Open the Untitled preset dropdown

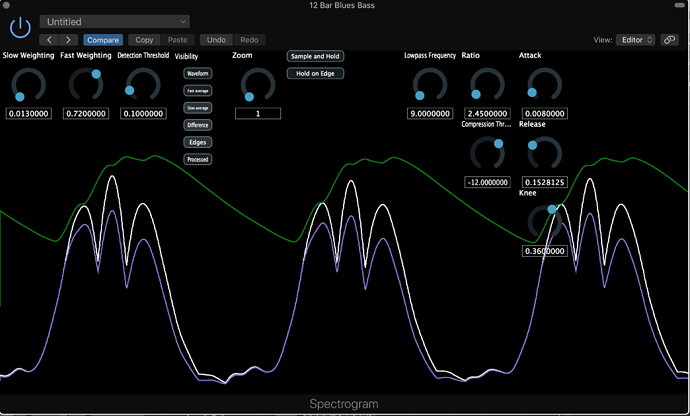(115, 22)
